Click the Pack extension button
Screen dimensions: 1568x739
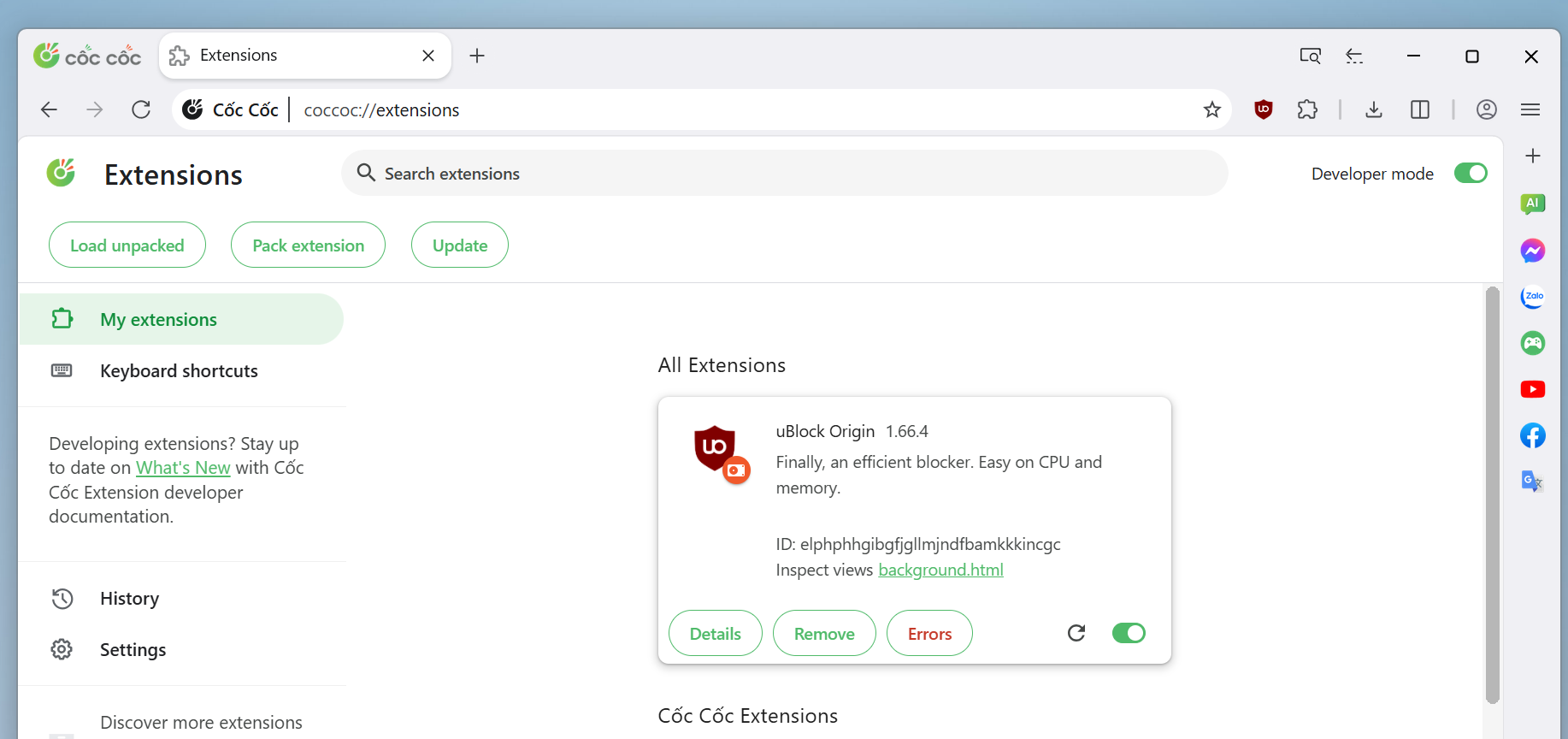(x=308, y=245)
